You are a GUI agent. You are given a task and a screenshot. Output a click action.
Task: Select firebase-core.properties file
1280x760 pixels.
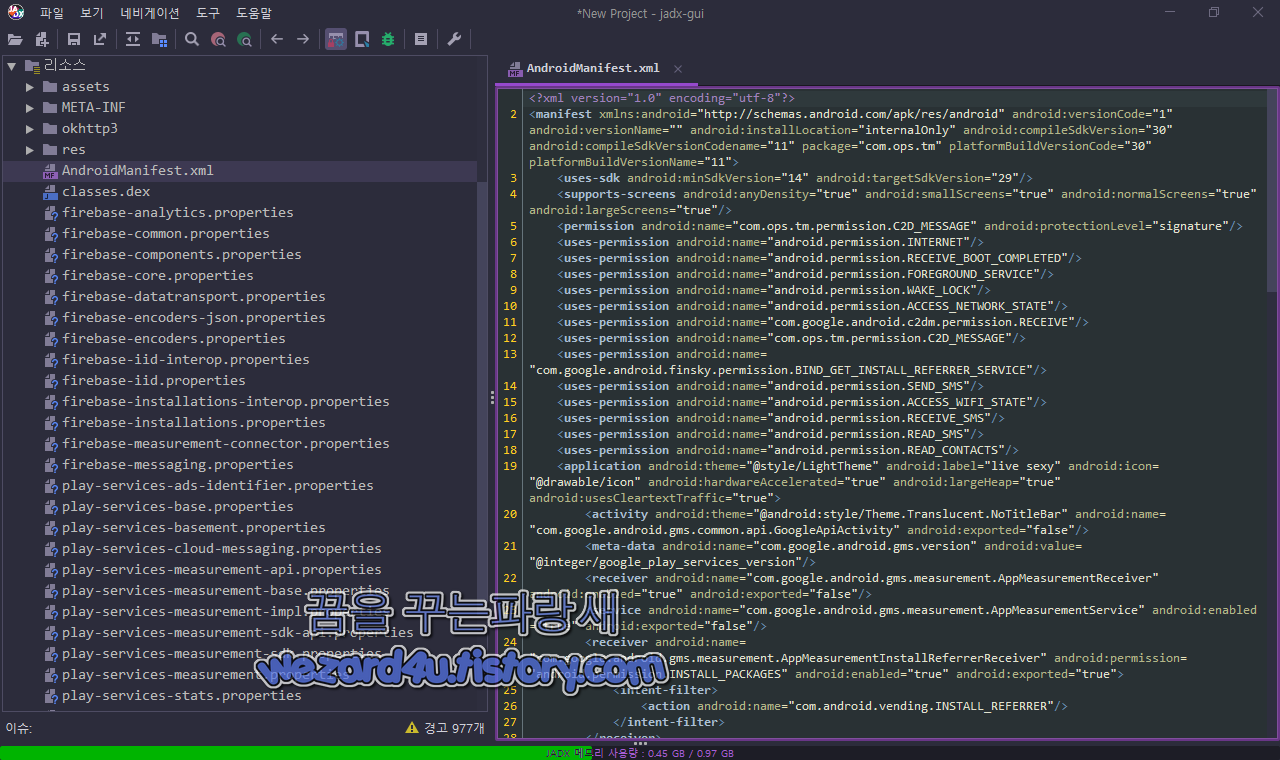(158, 276)
